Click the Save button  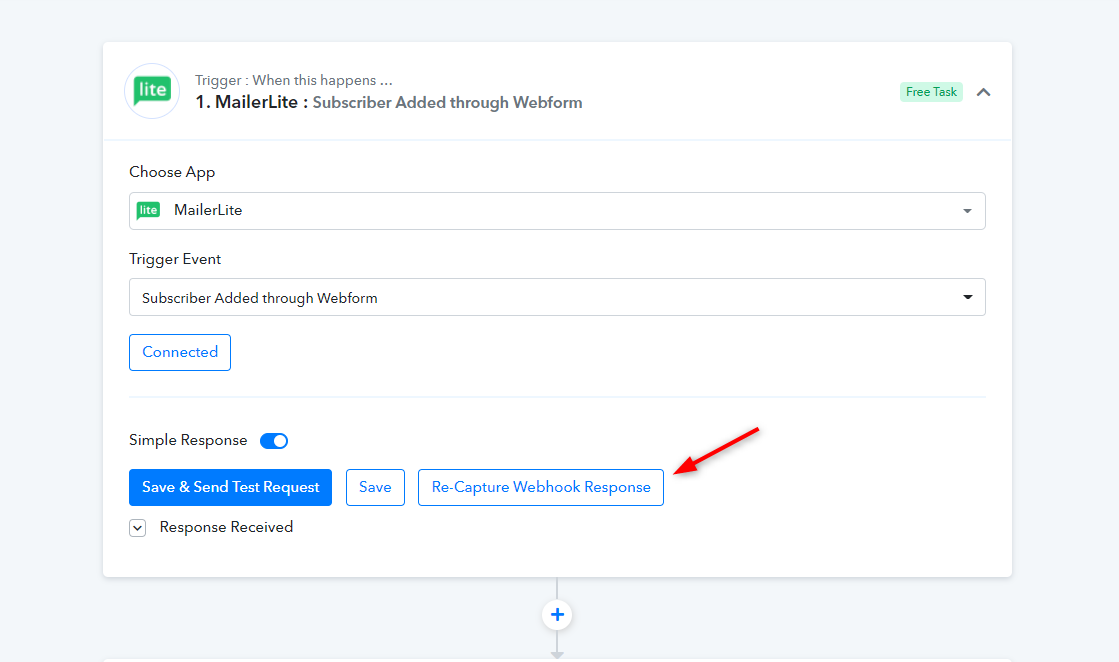tap(375, 487)
